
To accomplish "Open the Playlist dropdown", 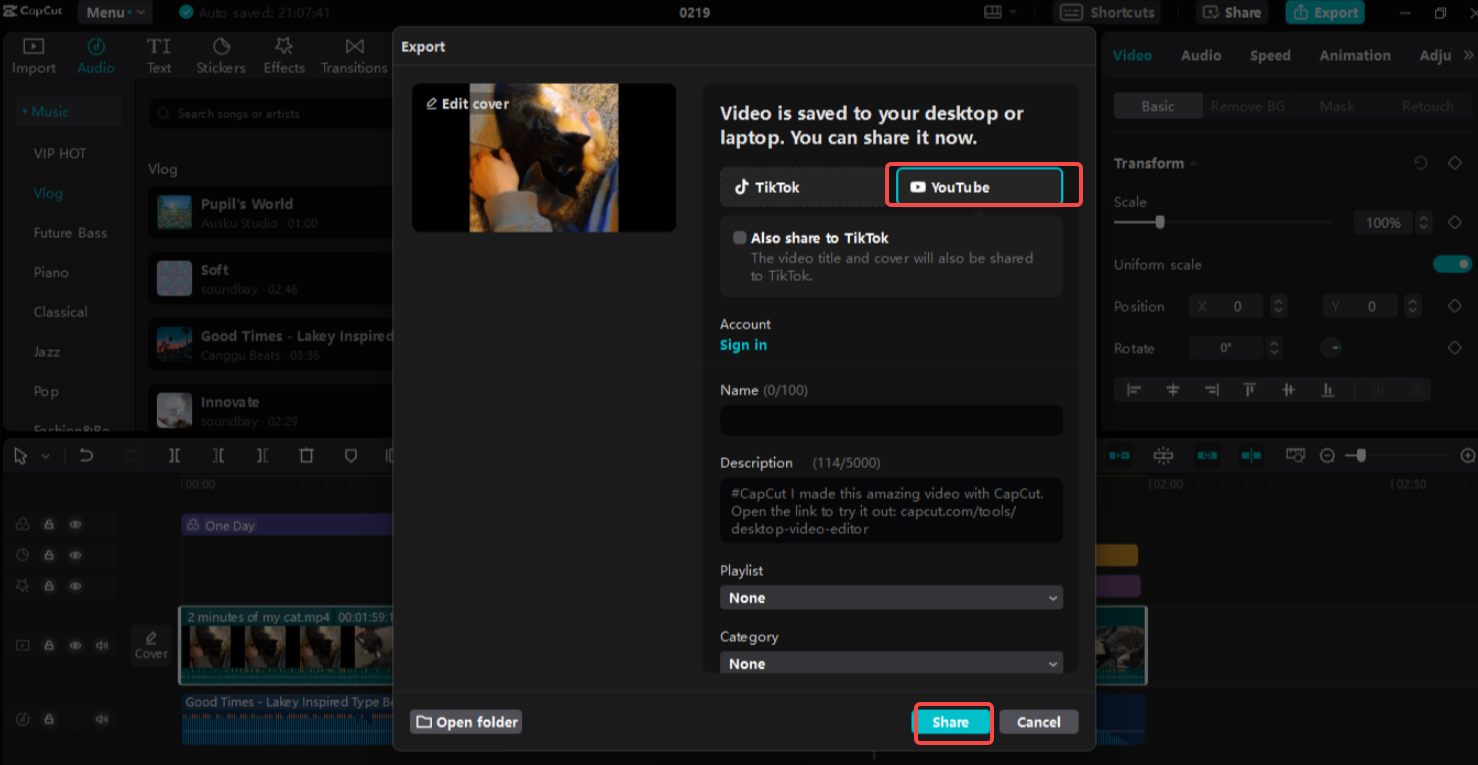I will pyautogui.click(x=891, y=598).
